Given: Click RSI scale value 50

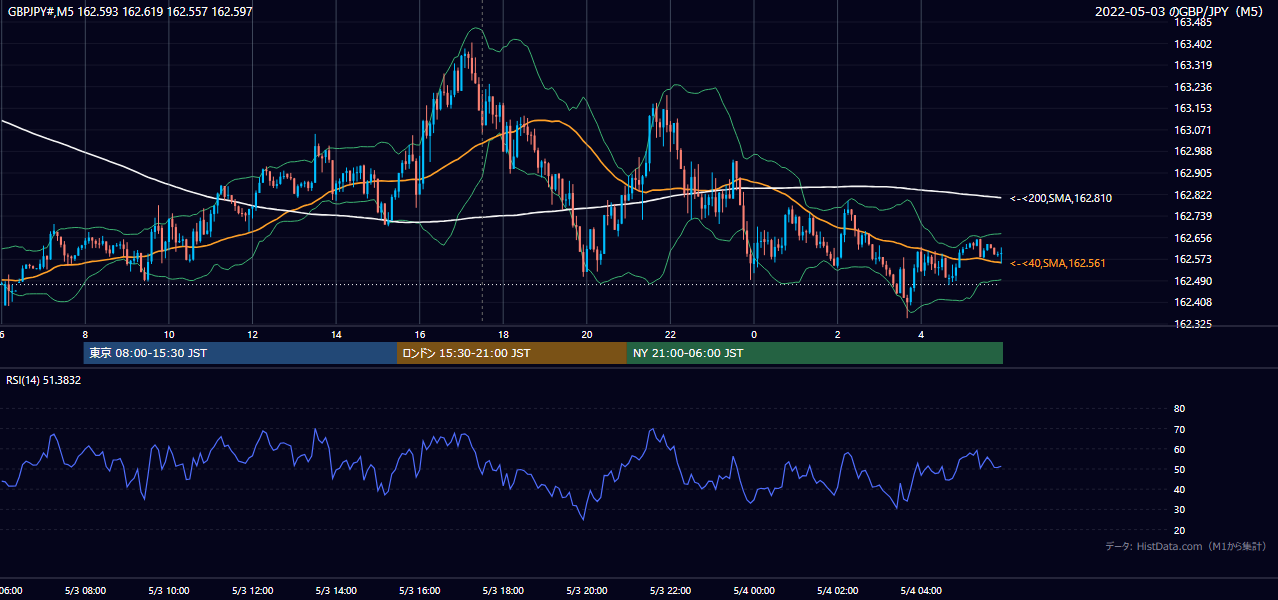Looking at the screenshot, I should 1179,470.
